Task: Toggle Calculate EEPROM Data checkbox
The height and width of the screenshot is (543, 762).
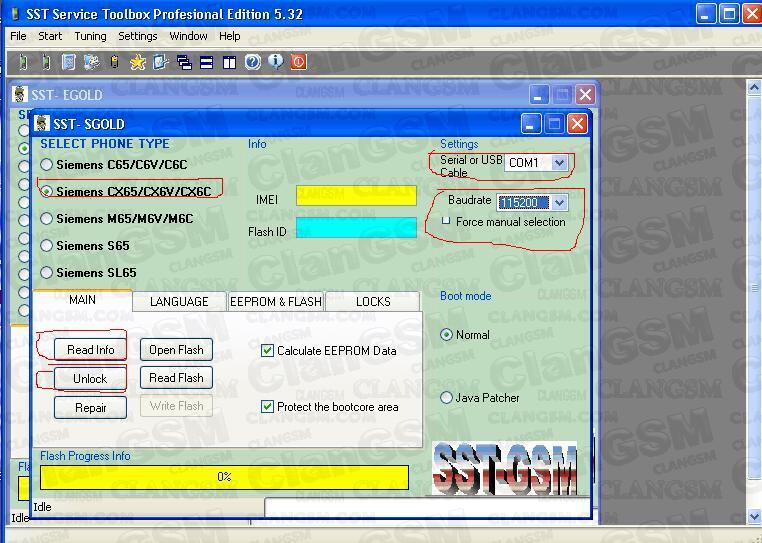Action: 267,350
